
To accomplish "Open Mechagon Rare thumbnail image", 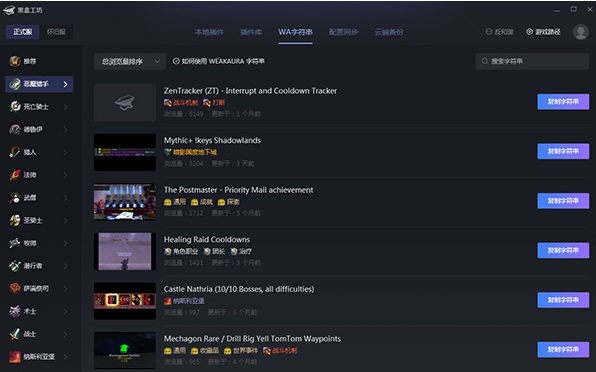I will pyautogui.click(x=125, y=350).
